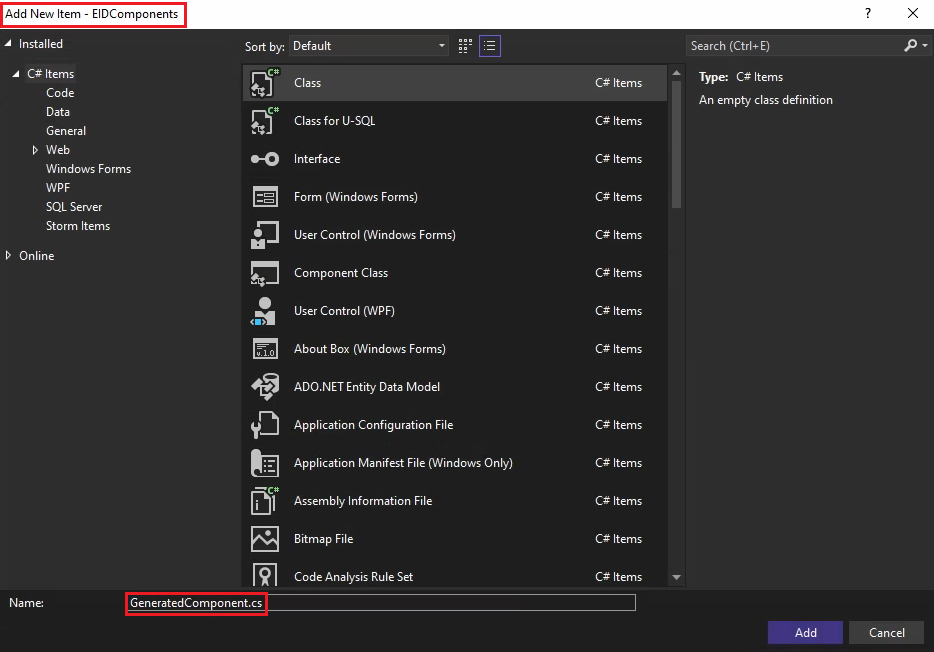The width and height of the screenshot is (934, 652).
Task: Select ADO.NET Entity Data Model icon
Action: tap(264, 387)
